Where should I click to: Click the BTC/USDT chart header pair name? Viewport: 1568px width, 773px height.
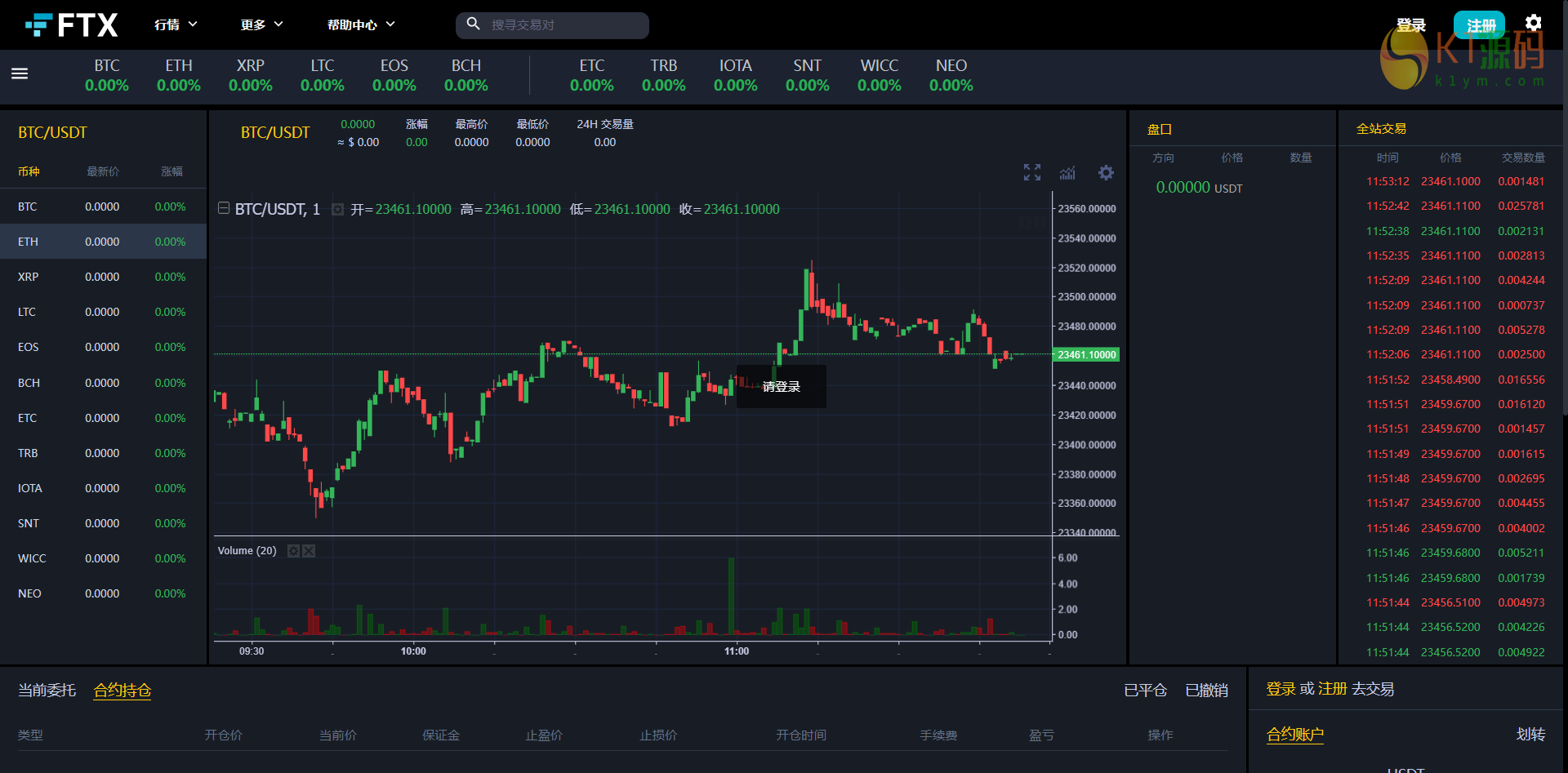275,132
